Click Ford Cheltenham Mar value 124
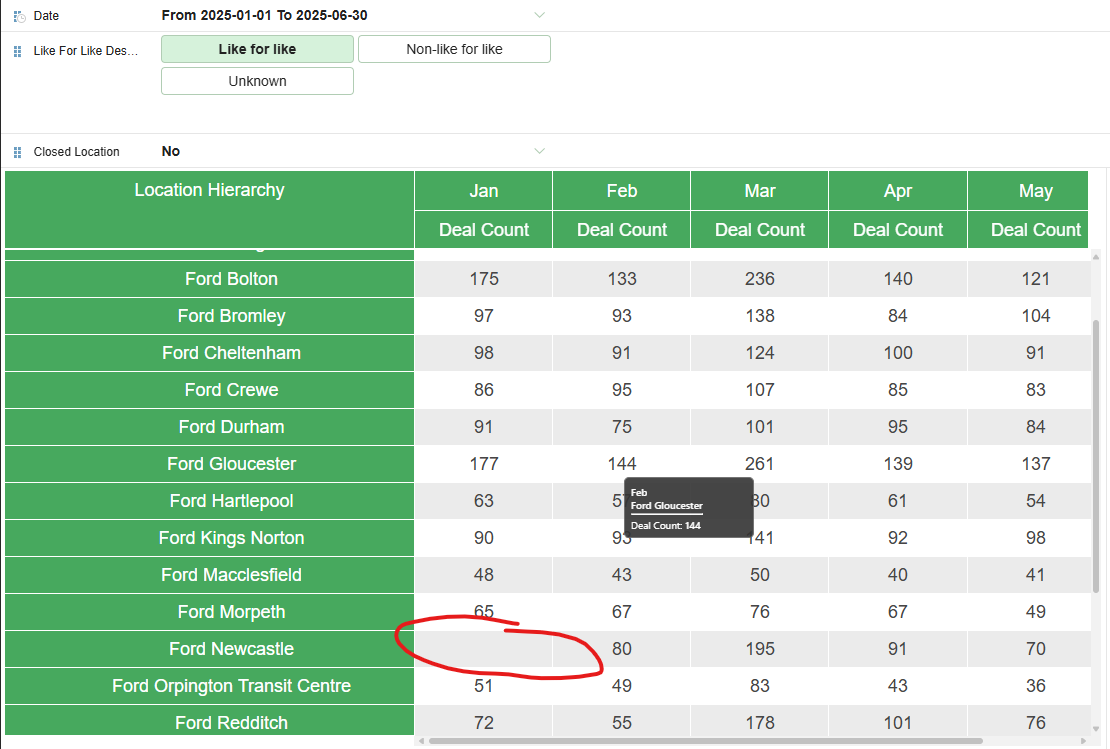Viewport: 1110px width, 749px height. (x=760, y=353)
